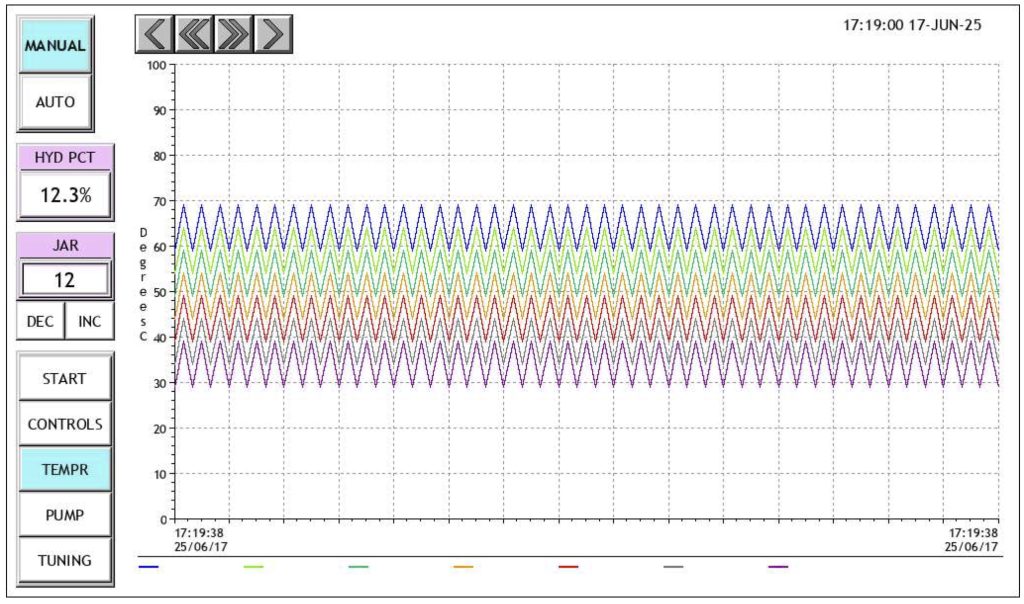
Task: Click the double right arrow fast-forward icon
Action: 234,35
